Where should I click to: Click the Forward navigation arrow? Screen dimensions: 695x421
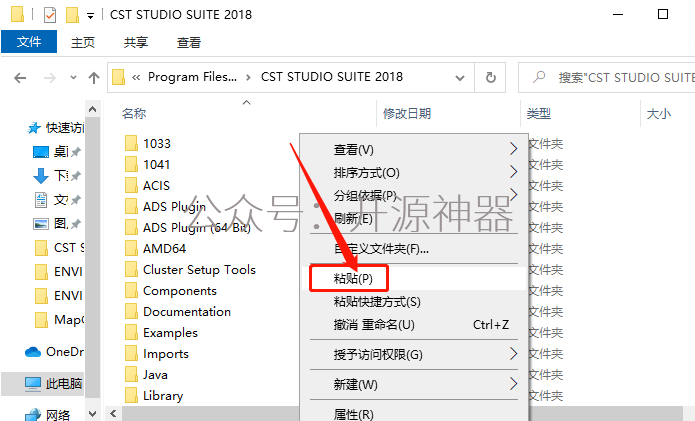click(x=50, y=78)
